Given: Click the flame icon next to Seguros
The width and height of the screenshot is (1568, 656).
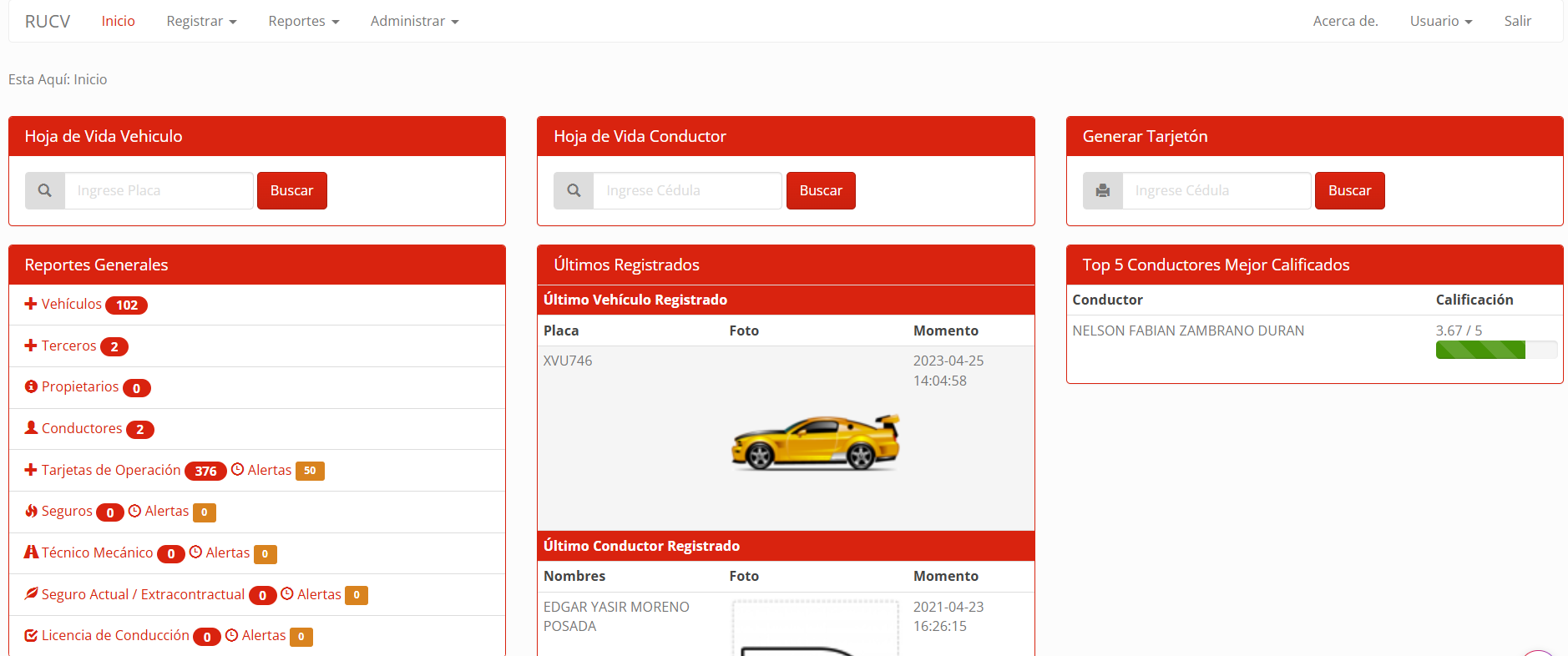Looking at the screenshot, I should point(31,511).
